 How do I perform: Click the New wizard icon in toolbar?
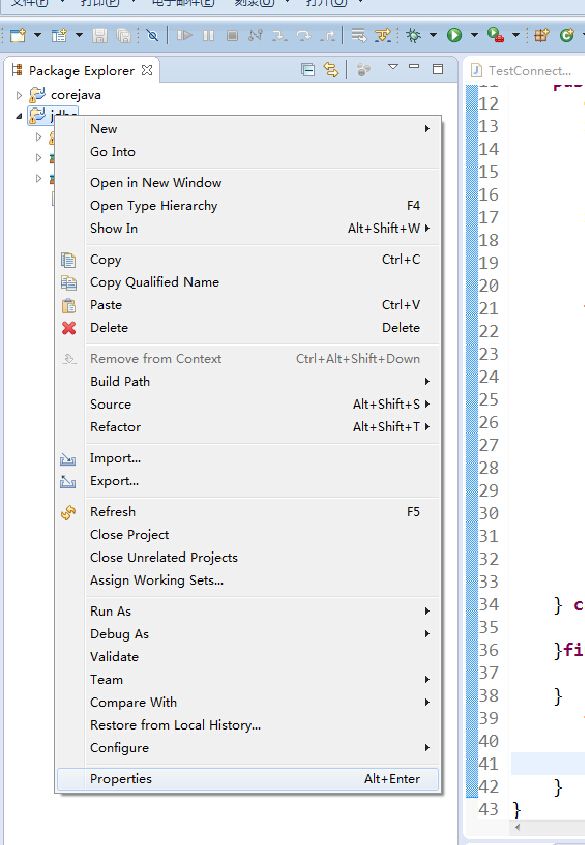click(x=18, y=36)
